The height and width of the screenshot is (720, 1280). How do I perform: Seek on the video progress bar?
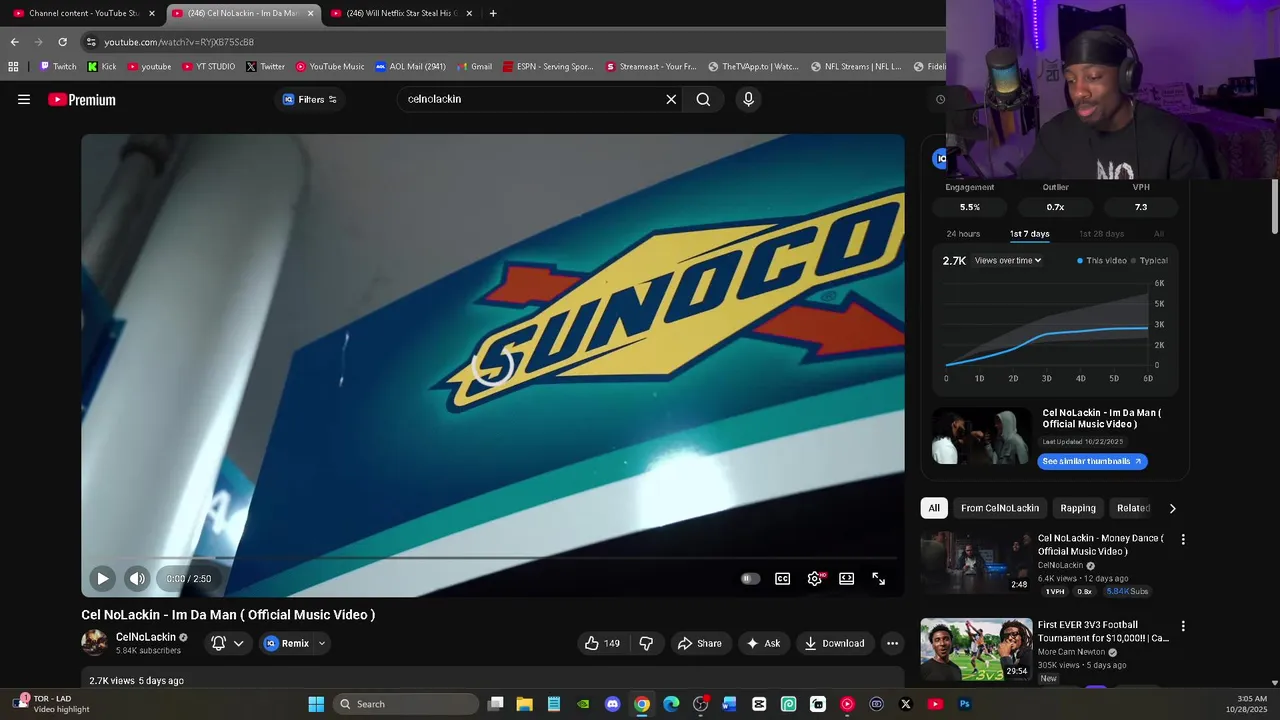tap(493, 558)
